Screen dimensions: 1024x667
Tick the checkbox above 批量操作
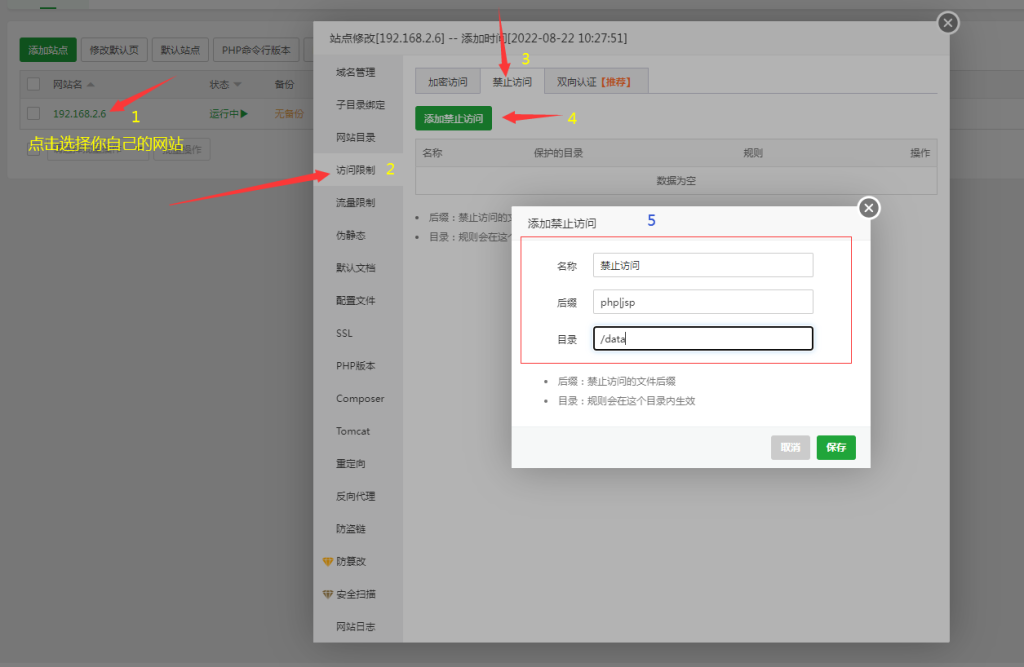(34, 148)
